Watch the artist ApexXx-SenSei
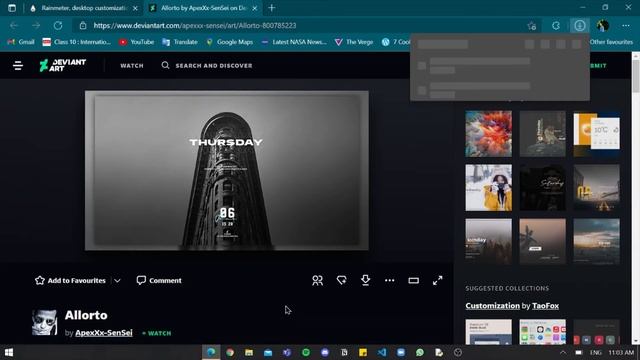Viewport: 640px width, 360px height. pos(157,333)
